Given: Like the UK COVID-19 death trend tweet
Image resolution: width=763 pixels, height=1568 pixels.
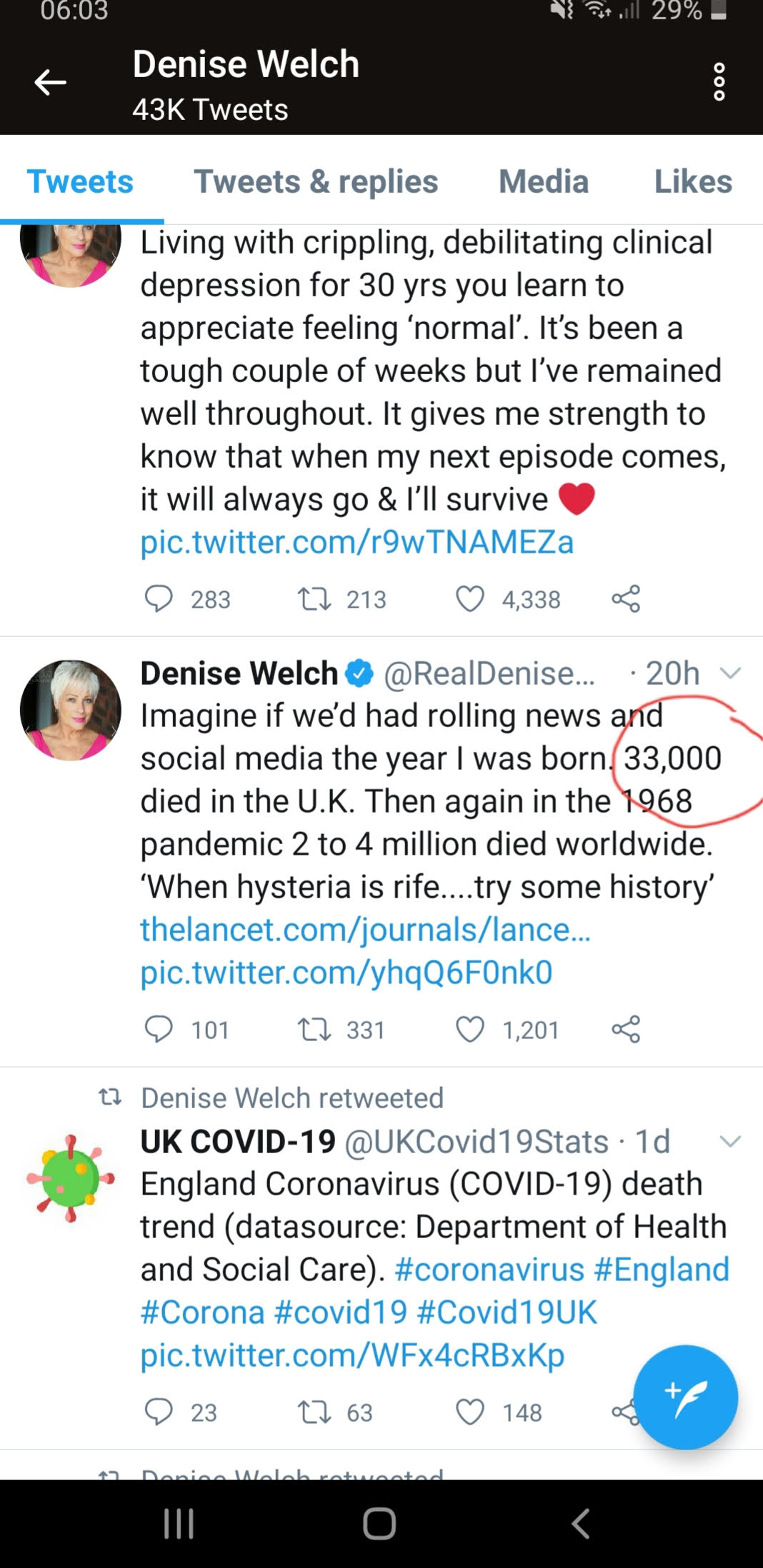Looking at the screenshot, I should [470, 1412].
